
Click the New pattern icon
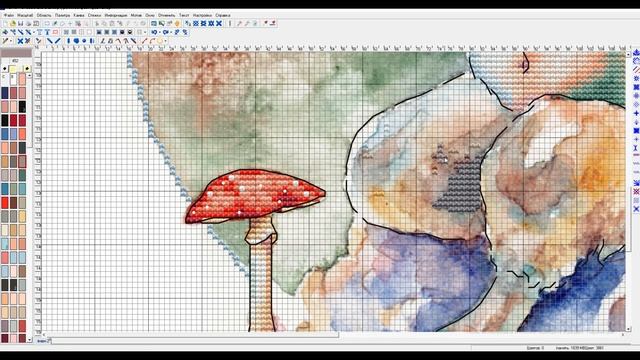pyautogui.click(x=5, y=23)
